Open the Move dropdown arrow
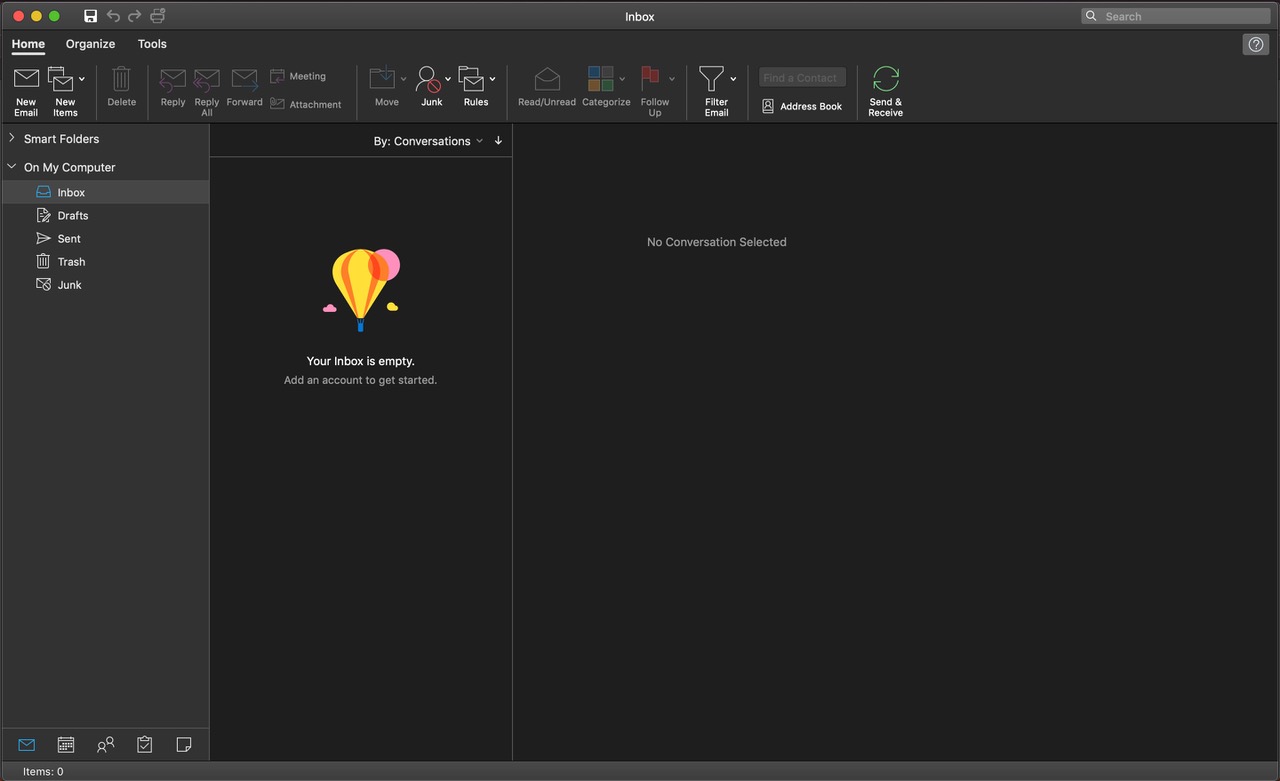 click(x=404, y=79)
